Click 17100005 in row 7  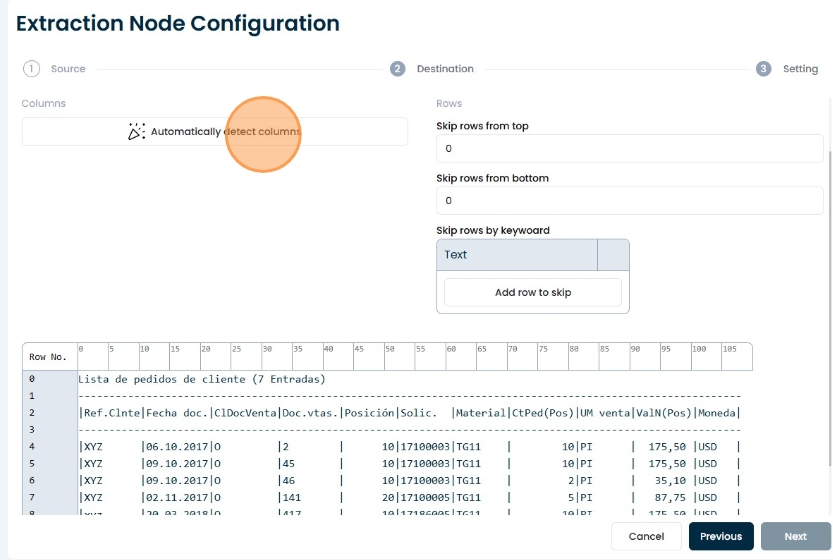click(x=425, y=498)
